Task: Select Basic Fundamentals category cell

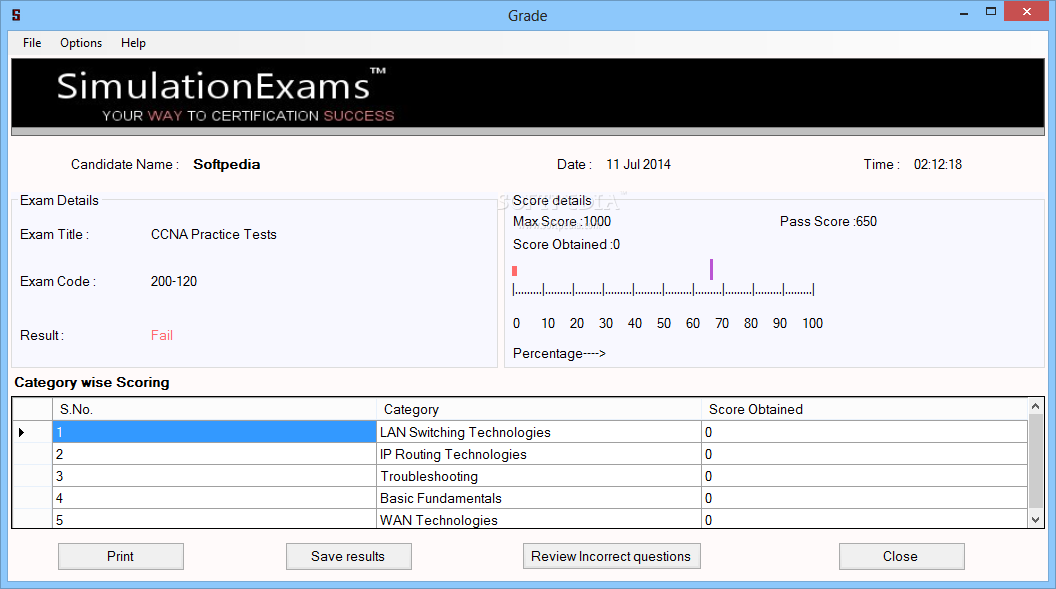Action: point(539,498)
